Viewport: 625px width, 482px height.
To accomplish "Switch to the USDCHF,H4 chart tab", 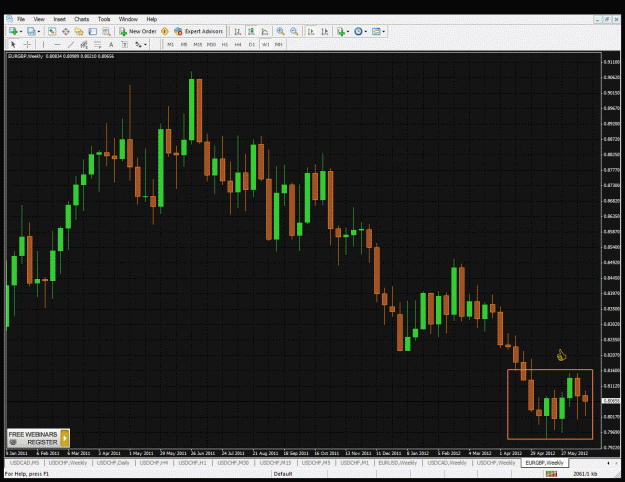I will tap(154, 463).
